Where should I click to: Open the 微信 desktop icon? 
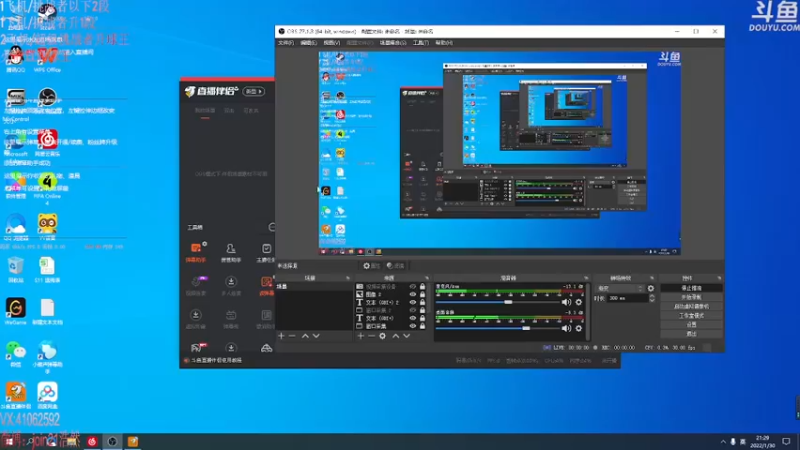pos(15,354)
